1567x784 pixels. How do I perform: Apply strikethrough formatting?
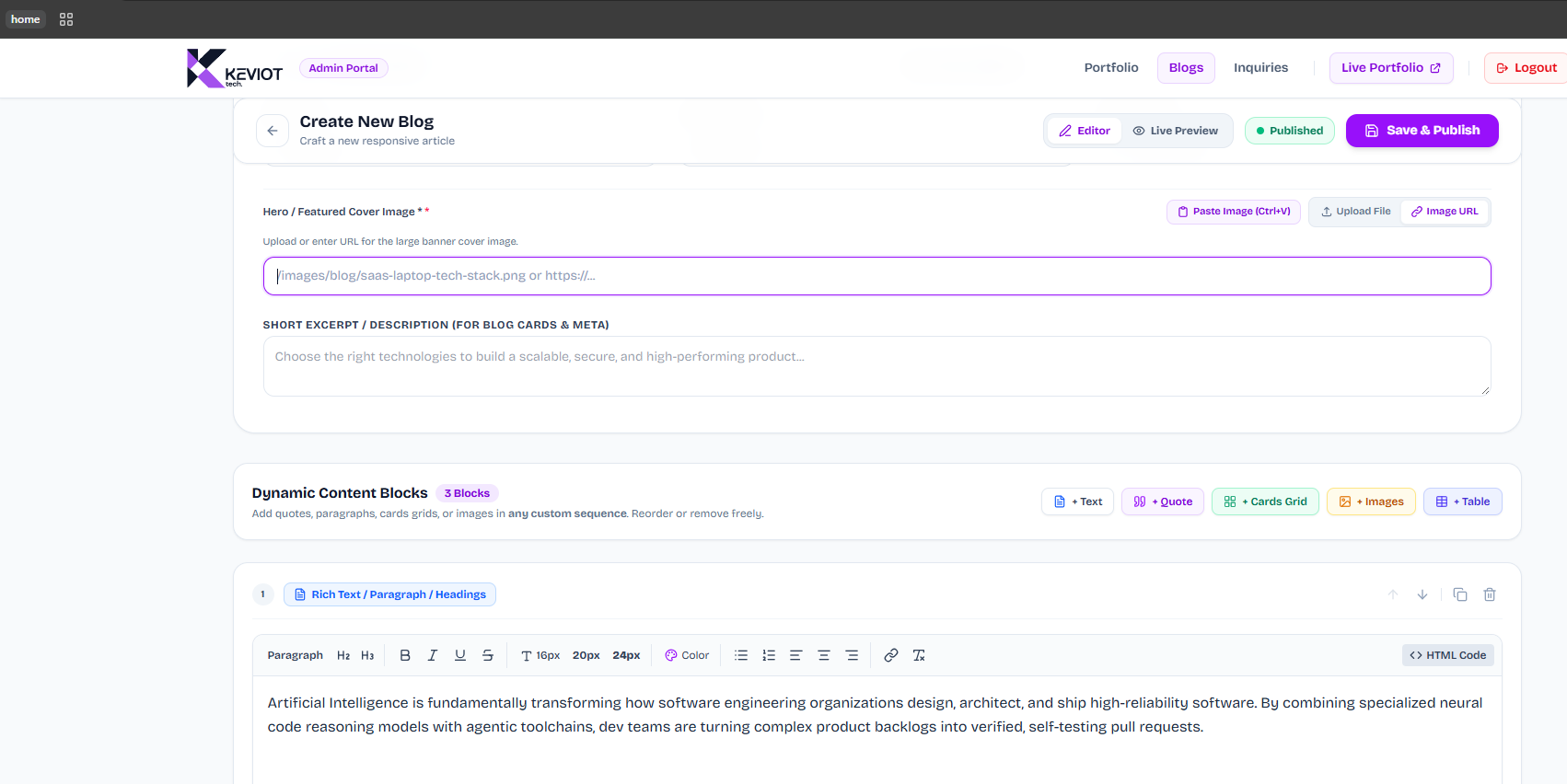click(x=488, y=655)
